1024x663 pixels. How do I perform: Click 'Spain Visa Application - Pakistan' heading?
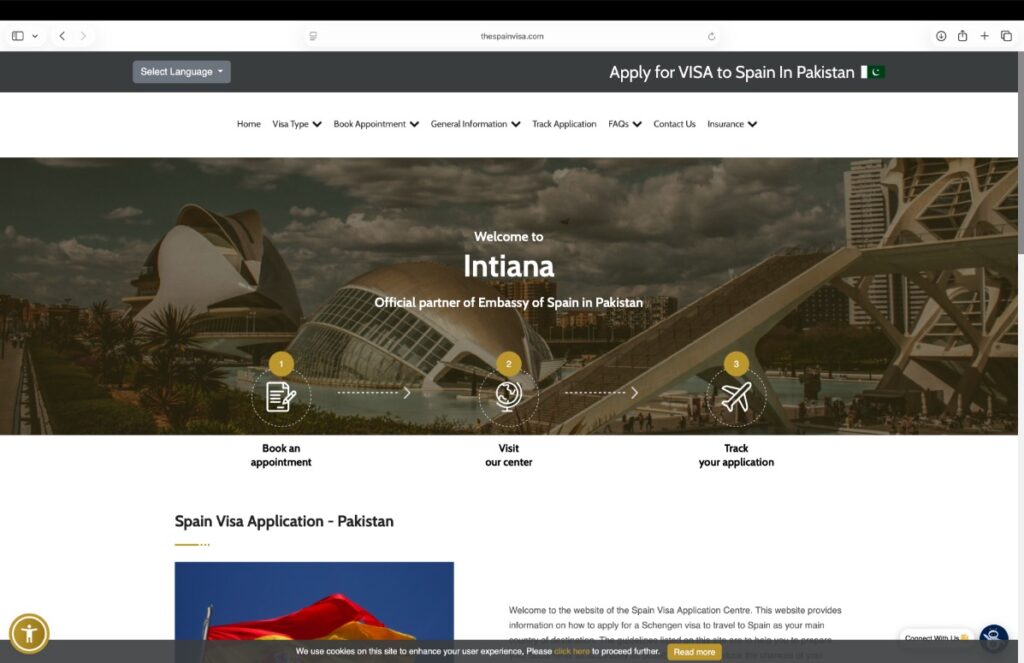click(x=284, y=521)
